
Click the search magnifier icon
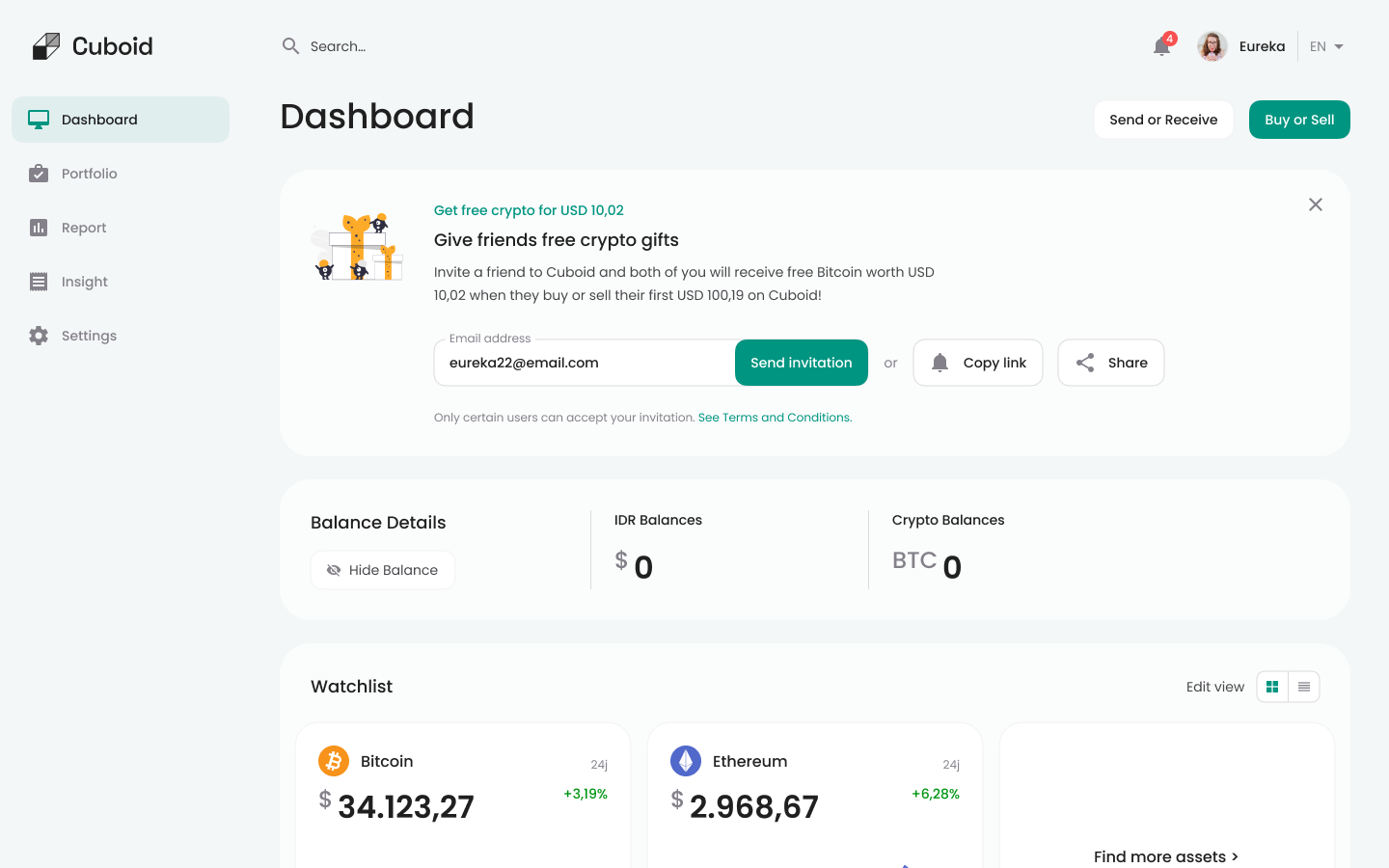point(290,45)
